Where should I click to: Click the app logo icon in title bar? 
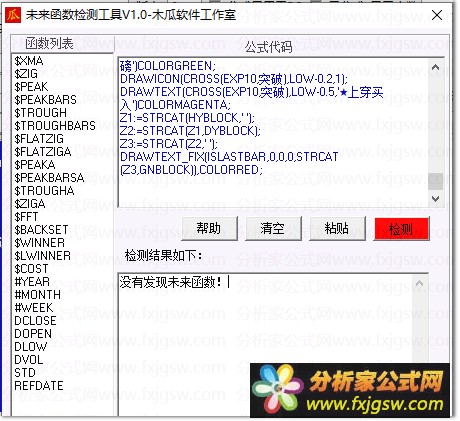pyautogui.click(x=13, y=15)
